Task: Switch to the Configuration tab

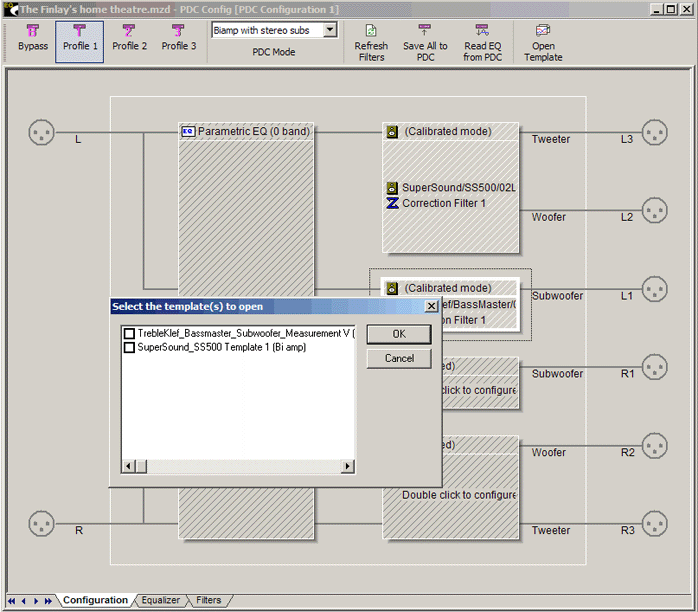Action: (x=95, y=600)
